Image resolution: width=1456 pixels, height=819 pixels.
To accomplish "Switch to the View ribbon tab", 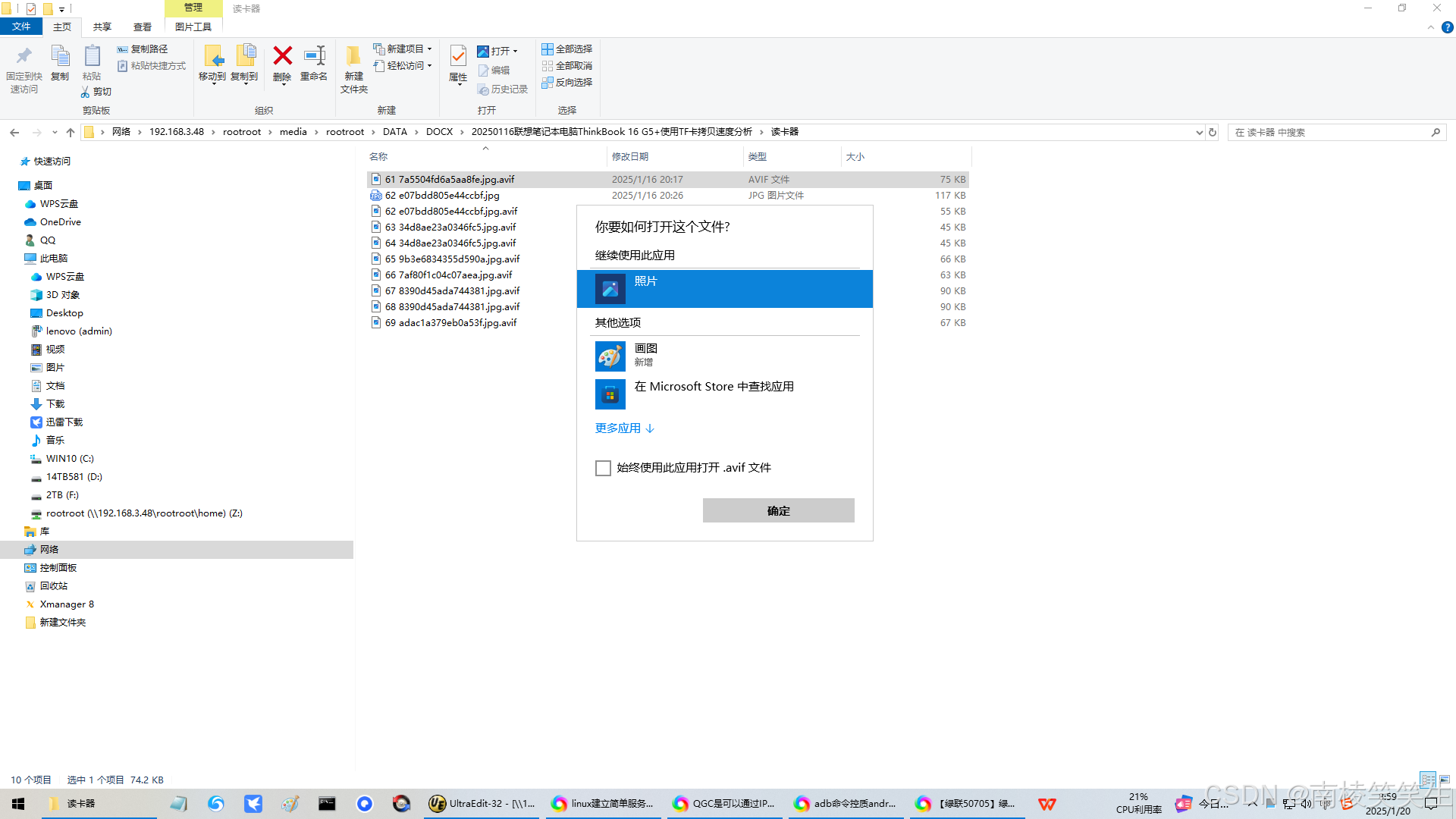I will pyautogui.click(x=143, y=27).
